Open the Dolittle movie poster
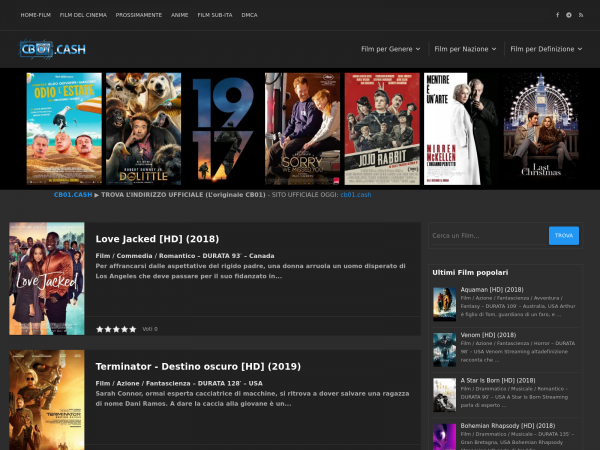 click(x=143, y=129)
